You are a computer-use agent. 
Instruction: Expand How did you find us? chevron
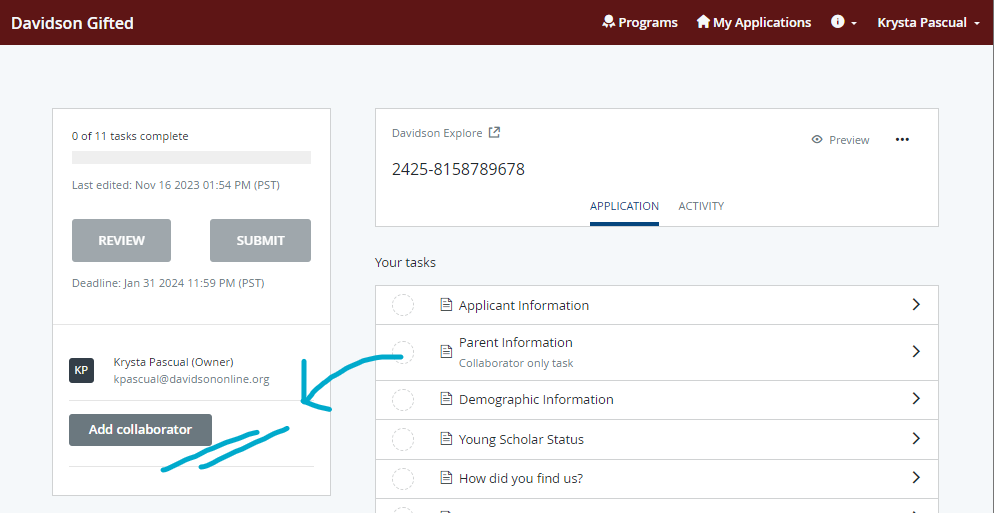[915, 477]
